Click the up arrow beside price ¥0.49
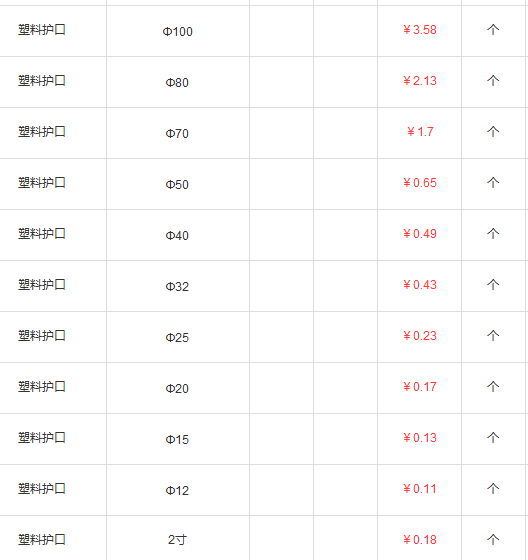Viewport: 528px width, 560px height. pyautogui.click(x=493, y=234)
